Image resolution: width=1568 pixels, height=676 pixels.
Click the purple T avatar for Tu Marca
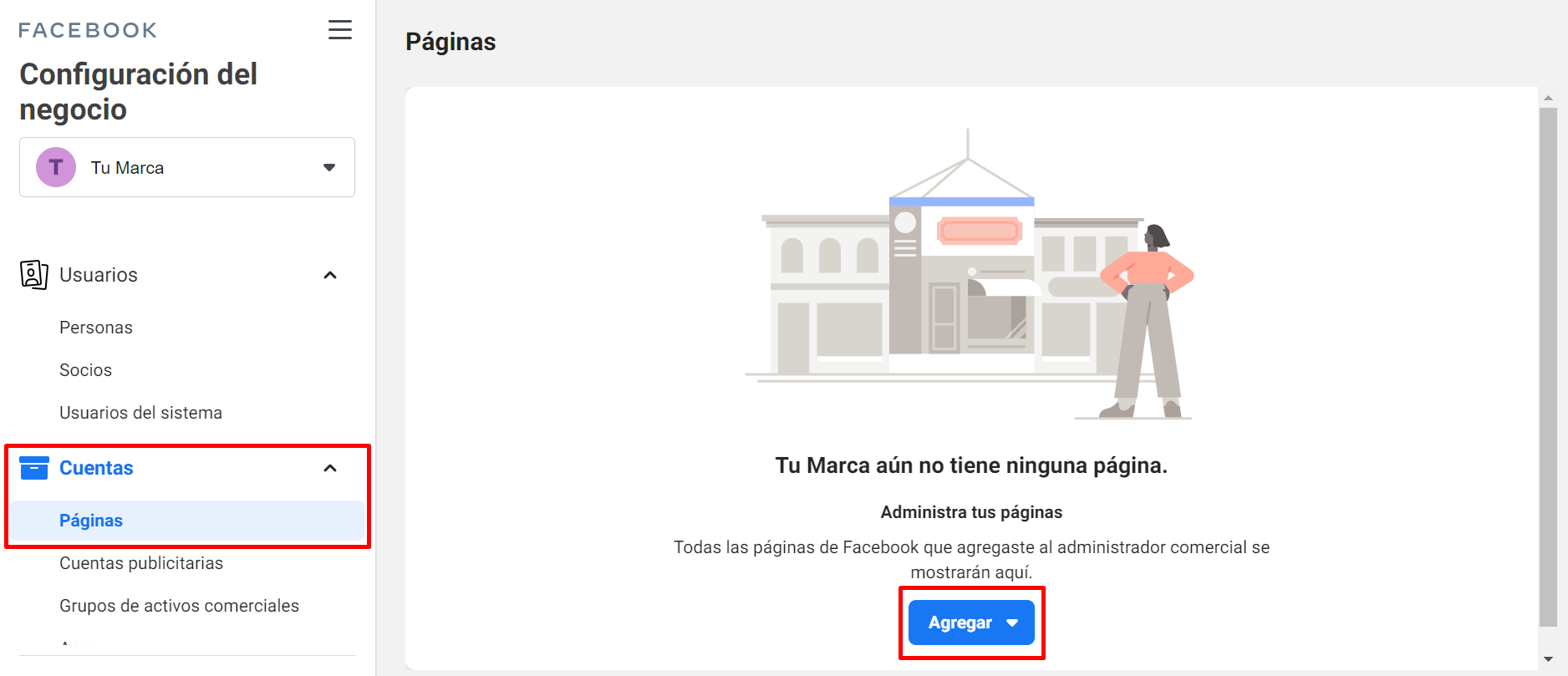(x=56, y=167)
